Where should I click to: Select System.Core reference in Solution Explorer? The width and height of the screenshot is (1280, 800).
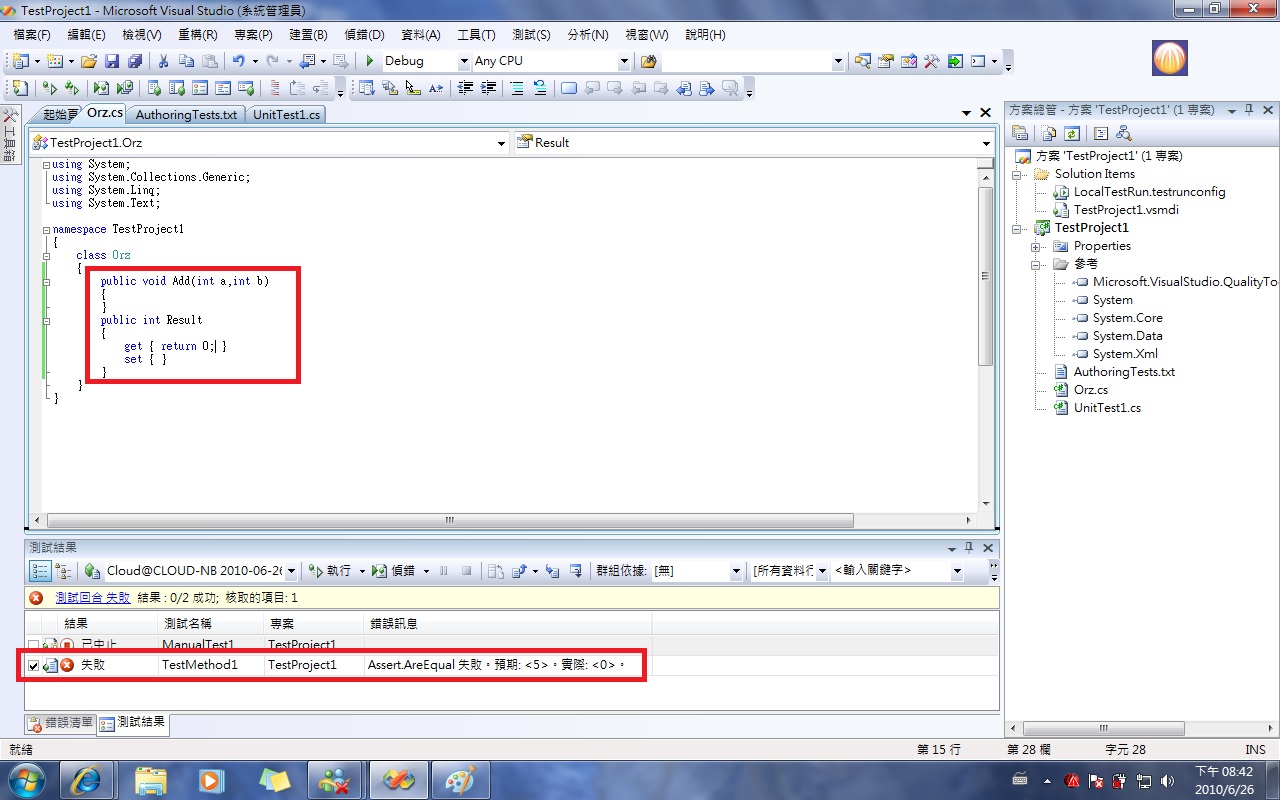click(1127, 318)
